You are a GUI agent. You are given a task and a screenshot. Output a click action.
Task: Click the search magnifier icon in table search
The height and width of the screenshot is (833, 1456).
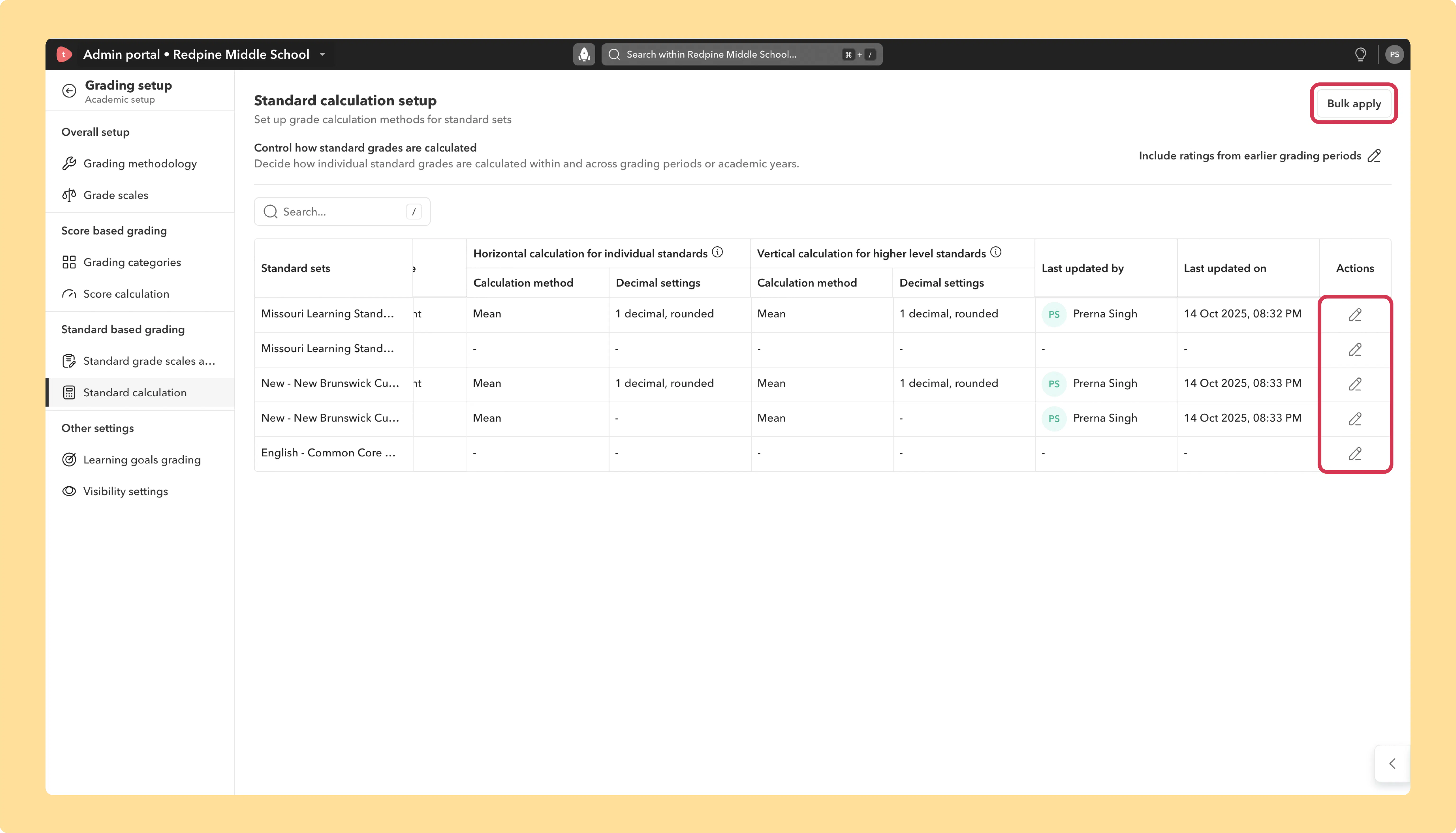(271, 212)
